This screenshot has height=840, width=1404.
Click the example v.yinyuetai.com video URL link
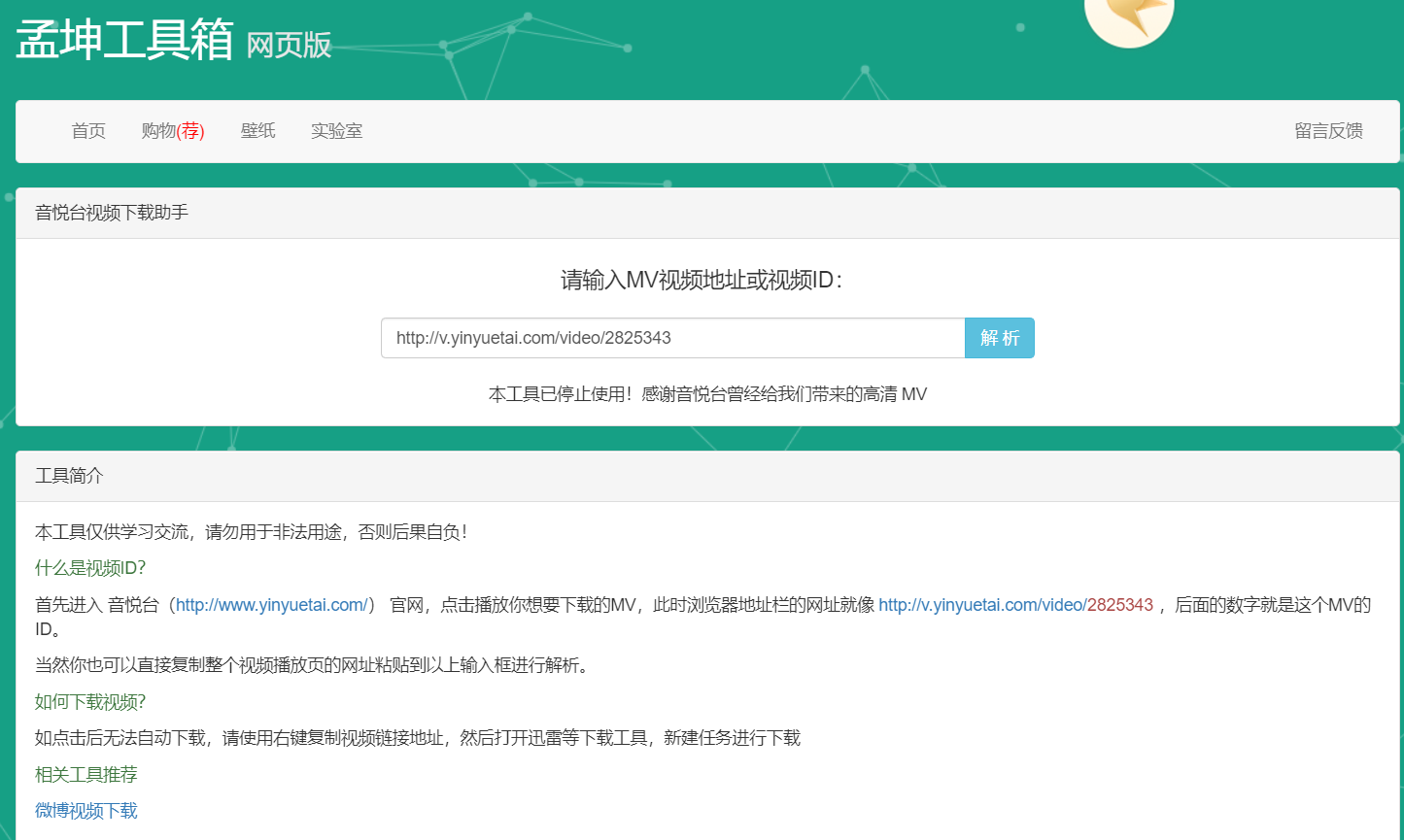click(1015, 605)
